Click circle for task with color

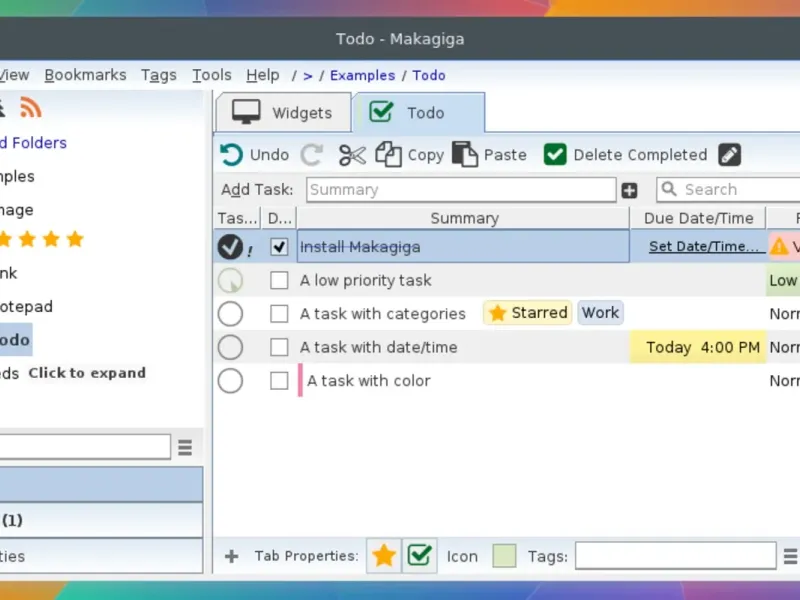point(230,381)
